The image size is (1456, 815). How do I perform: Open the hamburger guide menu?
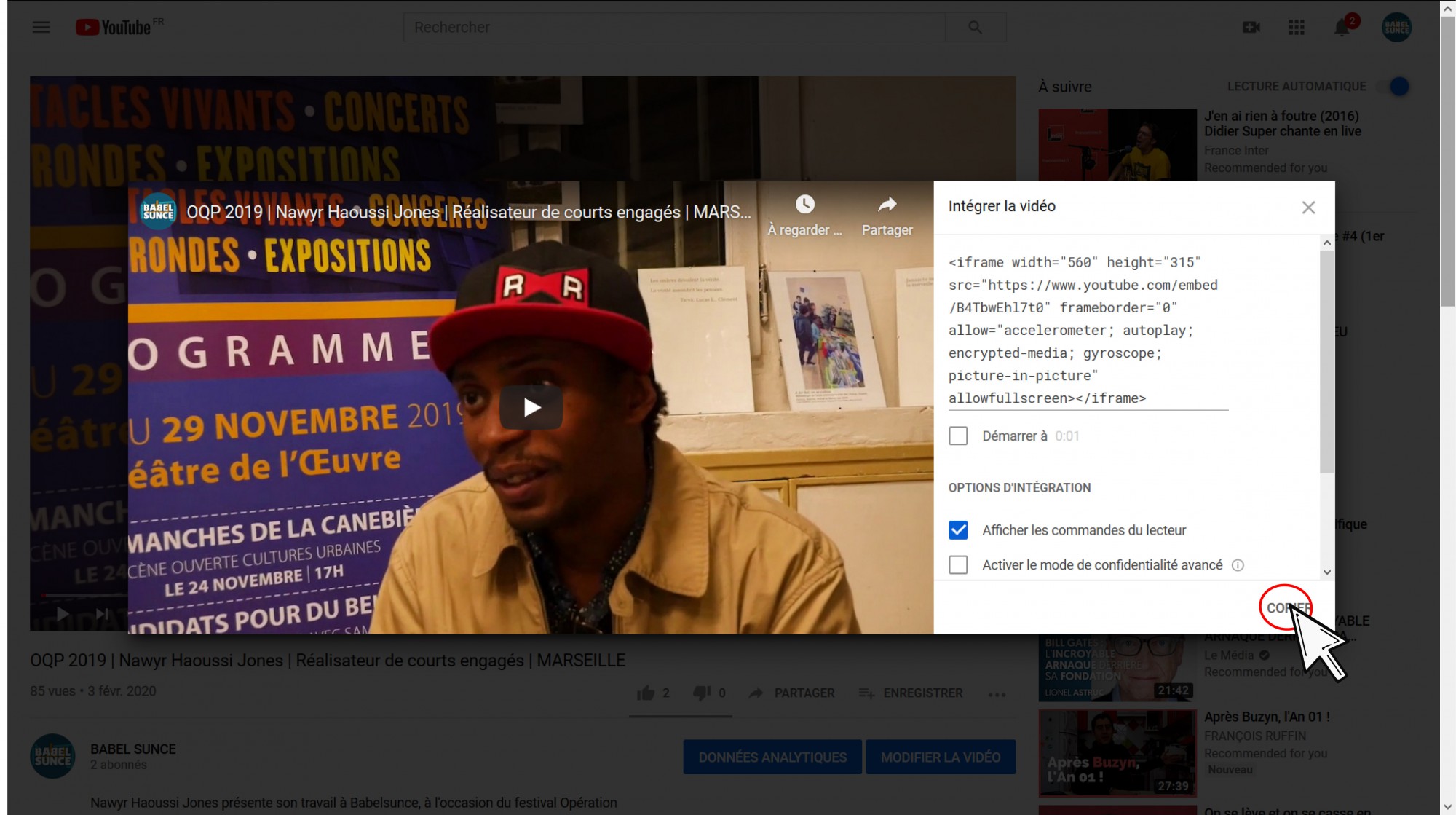(x=41, y=28)
